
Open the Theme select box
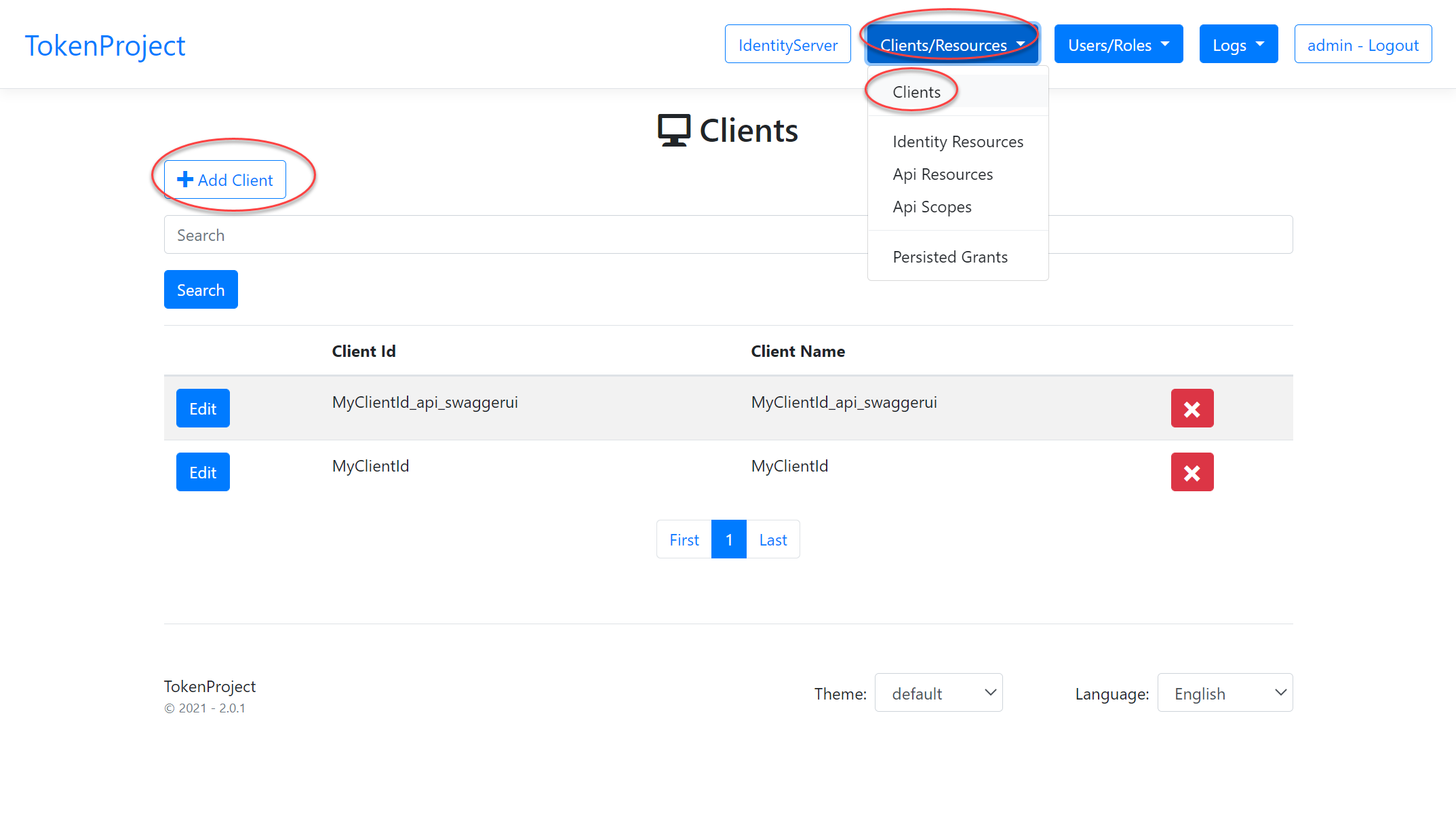[938, 693]
